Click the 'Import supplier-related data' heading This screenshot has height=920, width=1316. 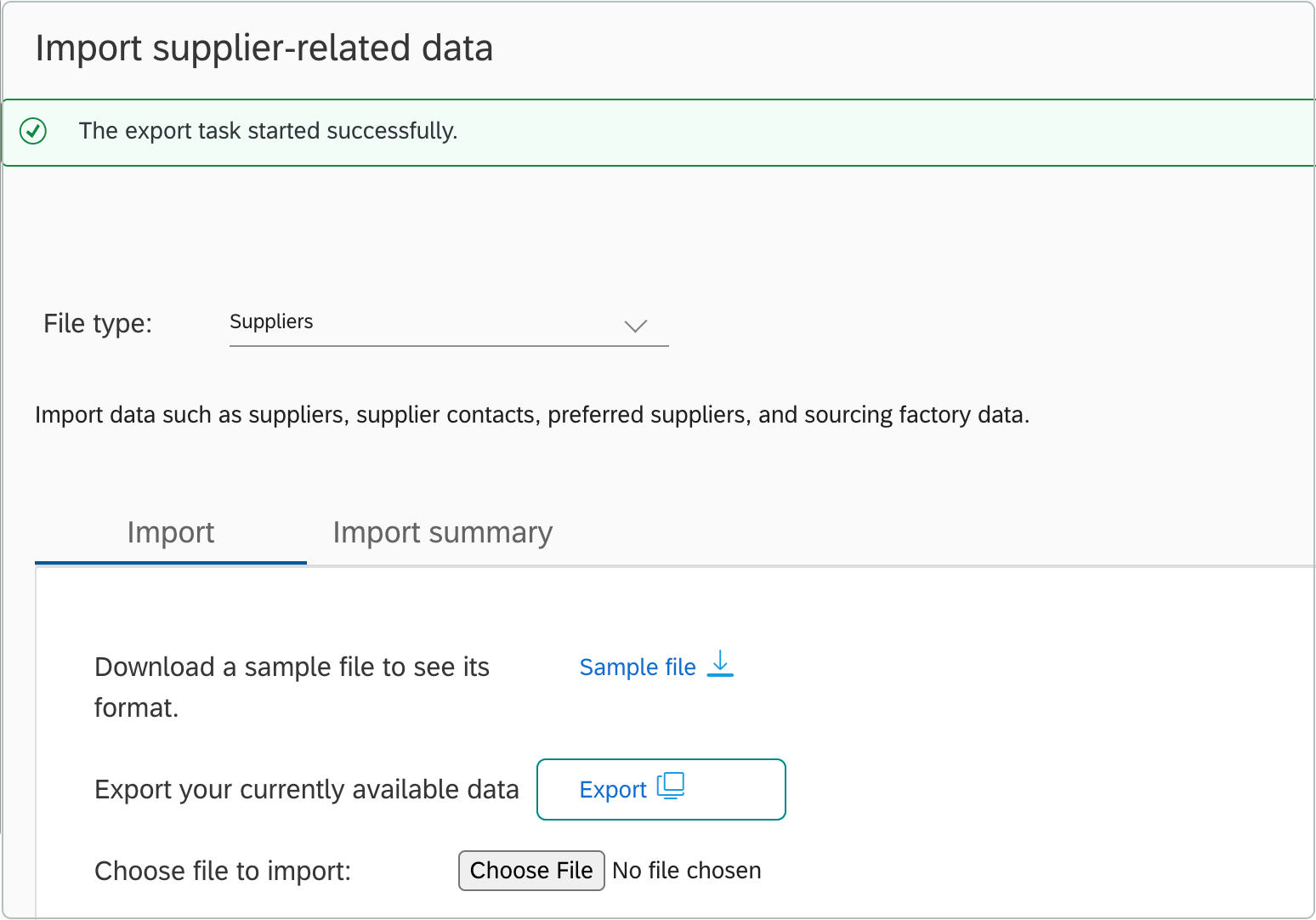click(x=264, y=48)
